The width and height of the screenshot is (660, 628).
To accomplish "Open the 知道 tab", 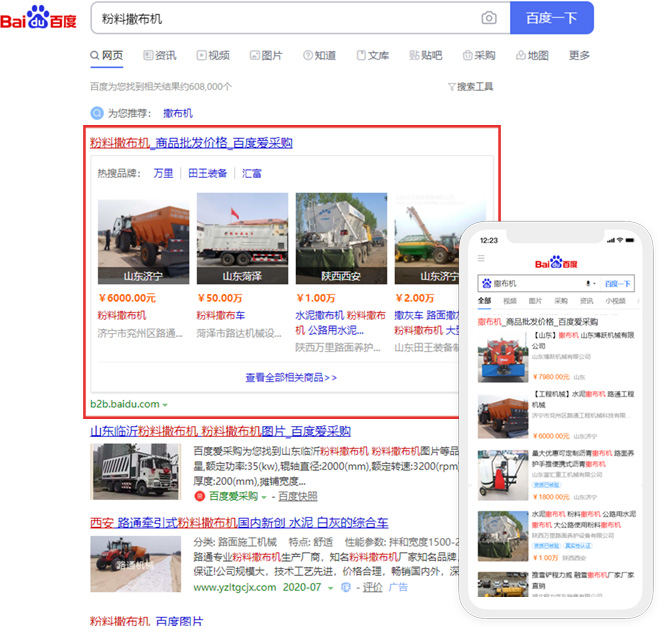I will (319, 56).
